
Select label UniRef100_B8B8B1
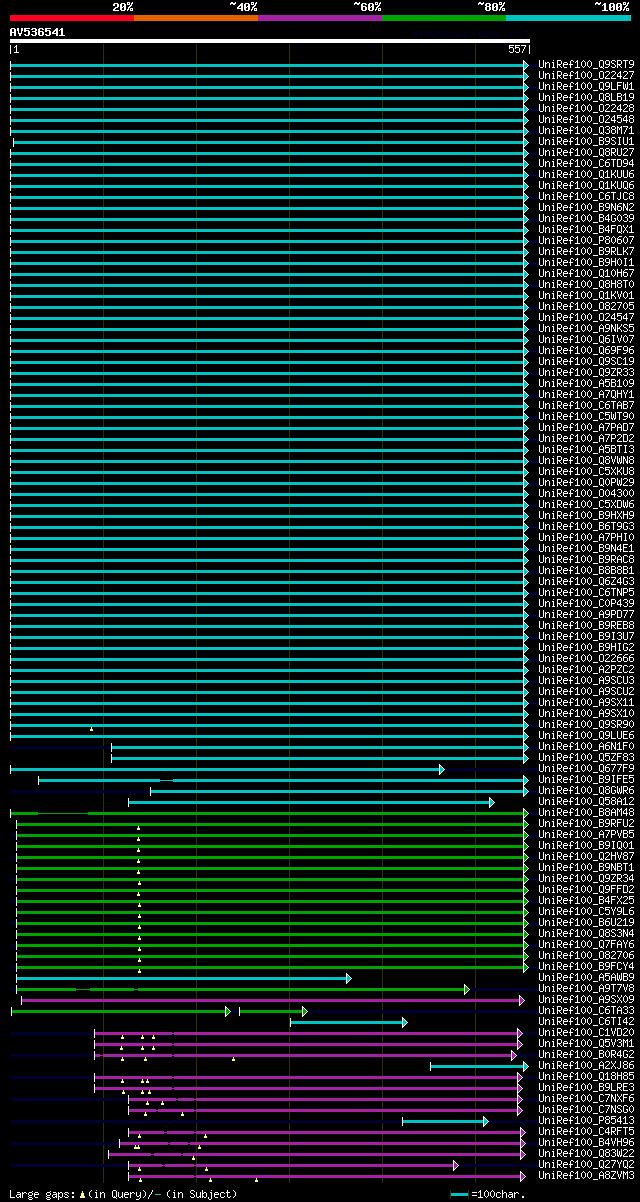(x=586, y=570)
